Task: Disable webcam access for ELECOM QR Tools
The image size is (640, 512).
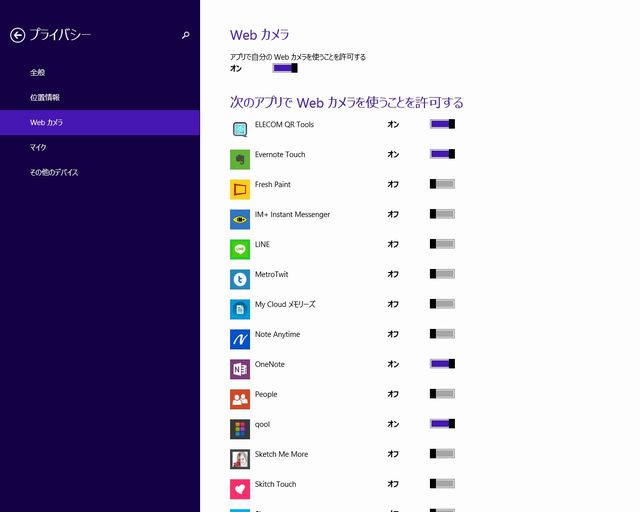Action: [x=442, y=124]
